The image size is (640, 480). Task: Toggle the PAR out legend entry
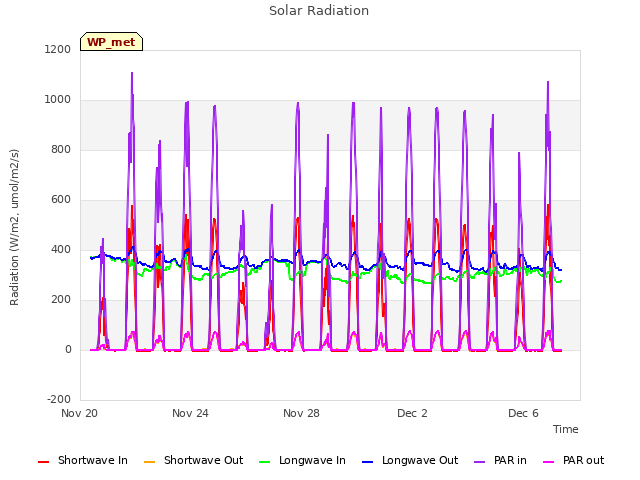click(x=573, y=460)
